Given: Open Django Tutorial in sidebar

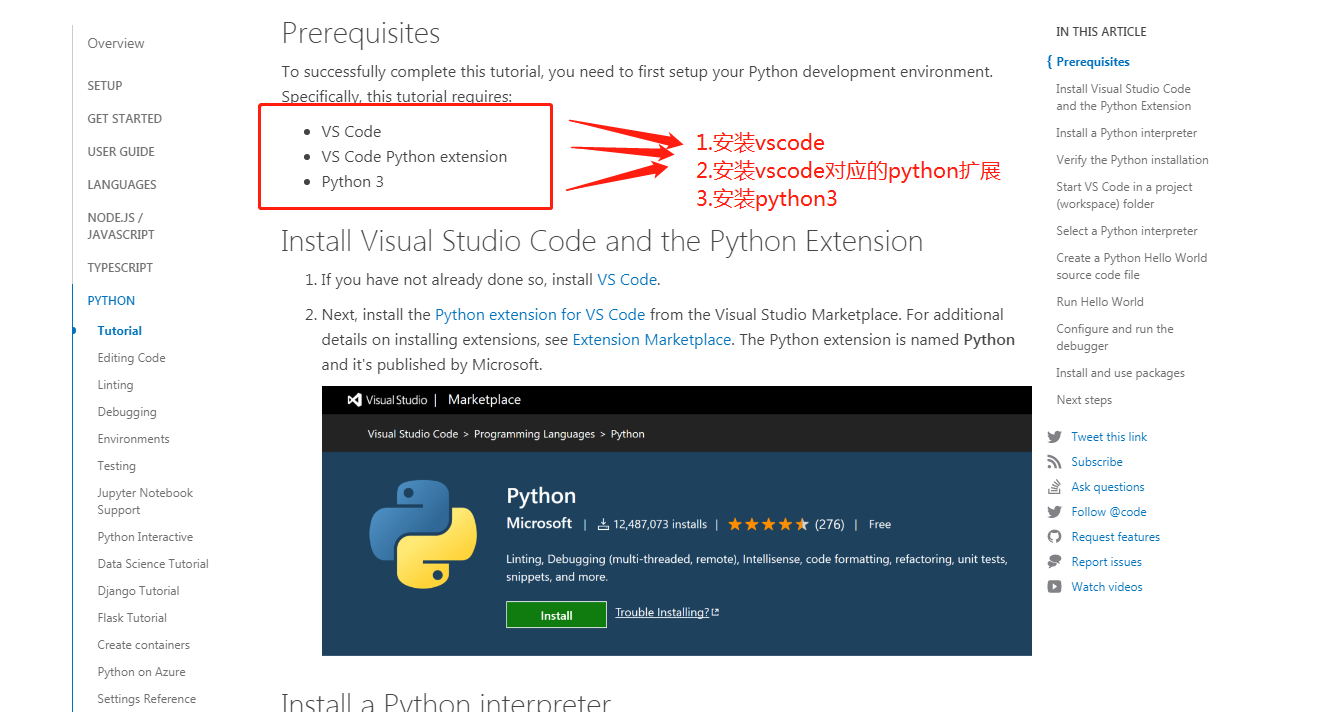Looking at the screenshot, I should pos(138,591).
